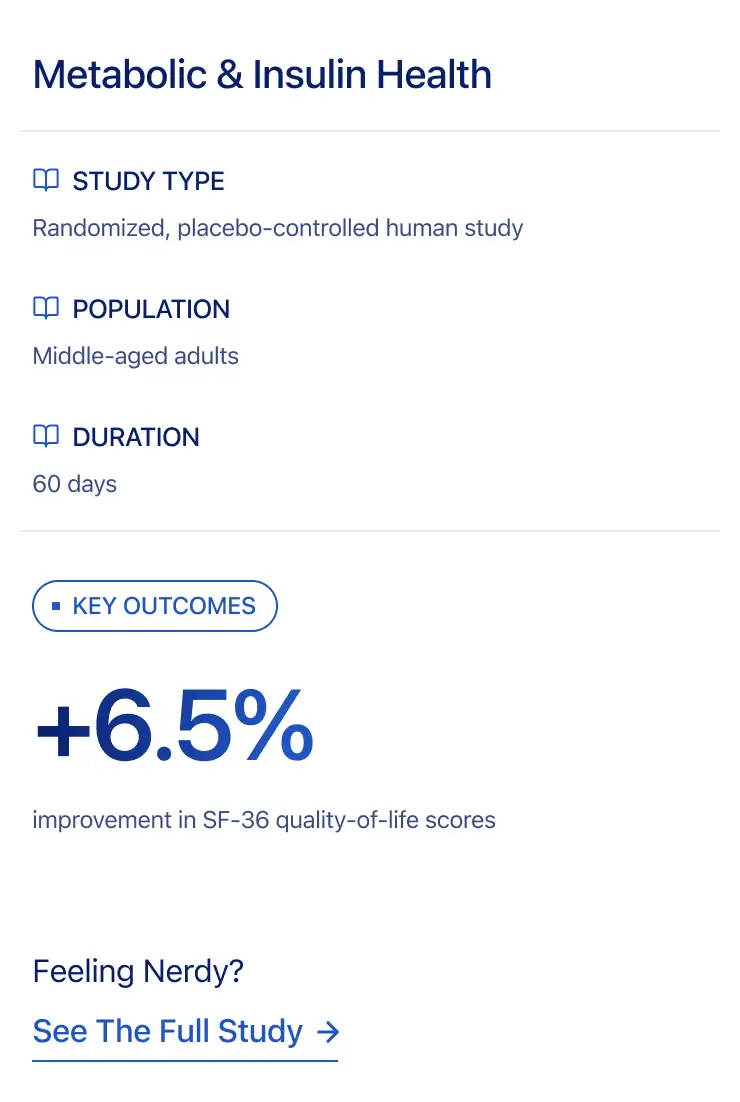Image resolution: width=740 pixels, height=1102 pixels.
Task: Click the divider line above Key Outcomes
Action: [x=370, y=531]
